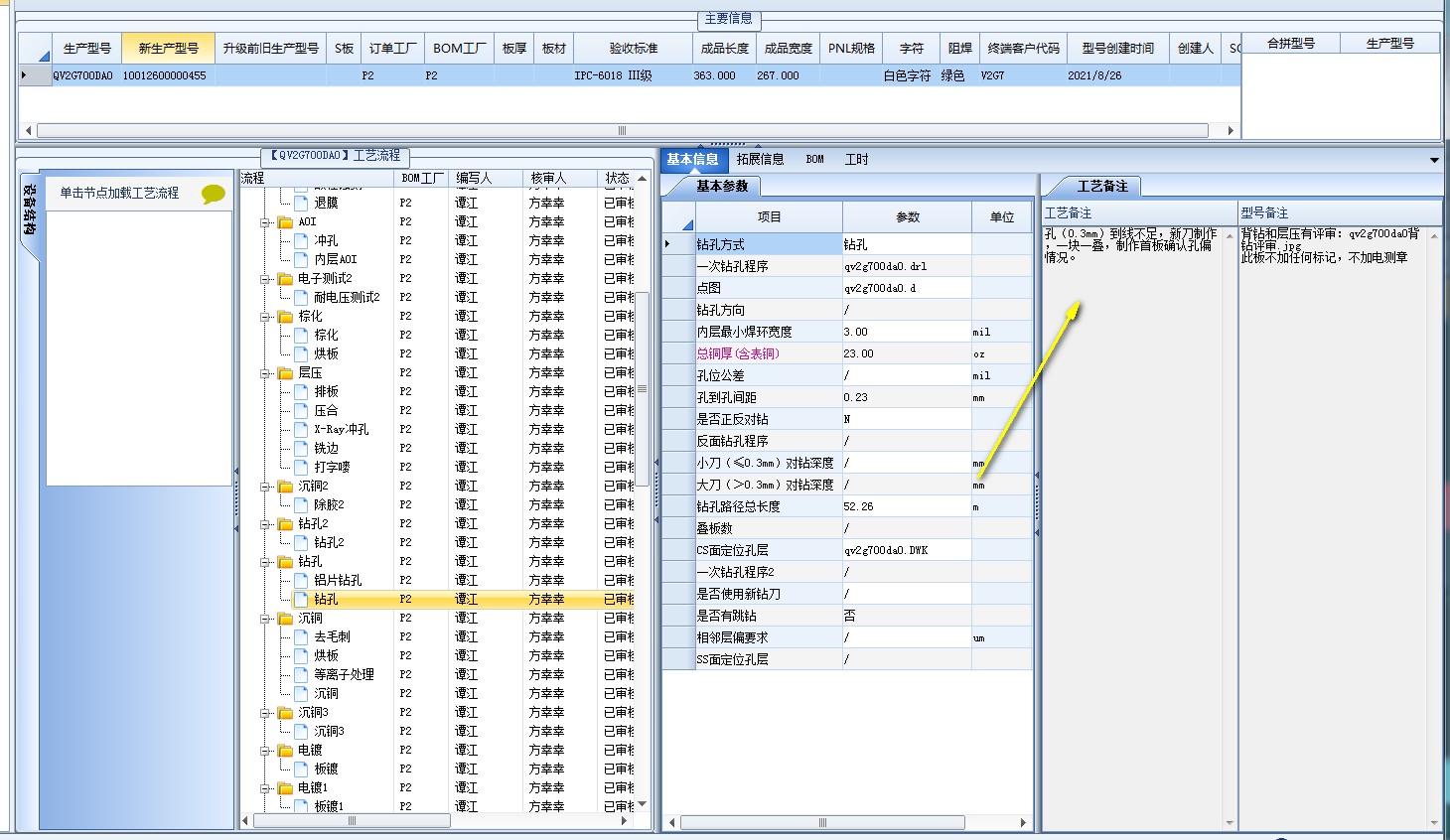Click the 钻孔方式 value cell
Viewport: 1450px width, 840px height.
click(x=907, y=244)
